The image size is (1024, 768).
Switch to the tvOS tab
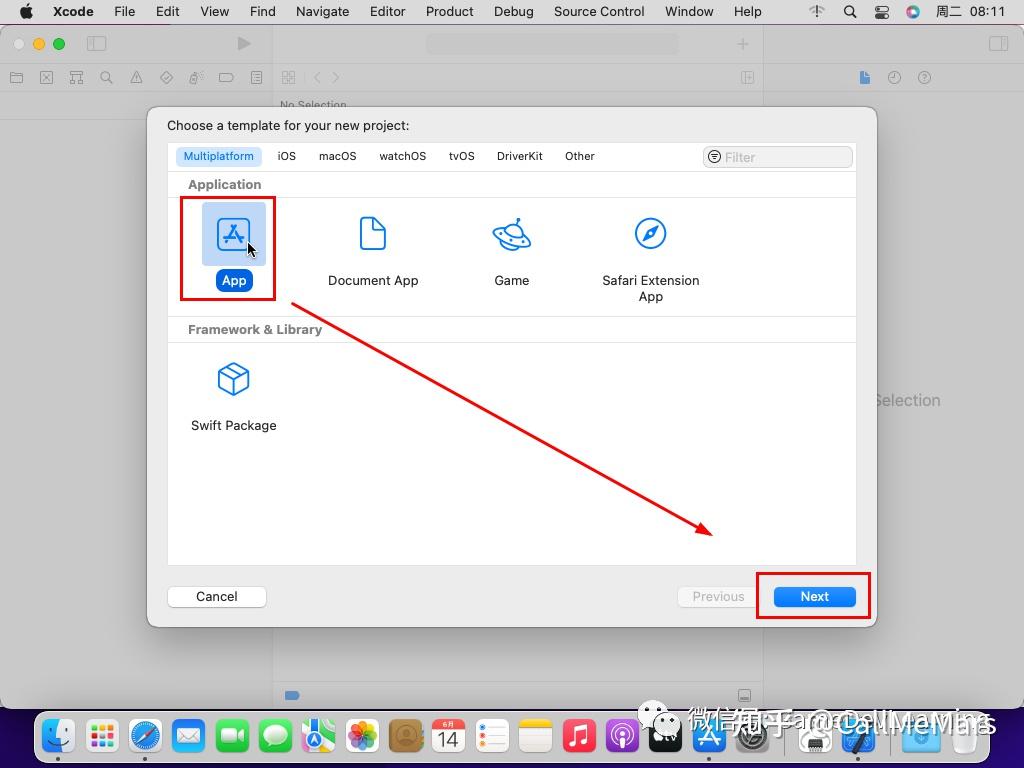tap(461, 156)
